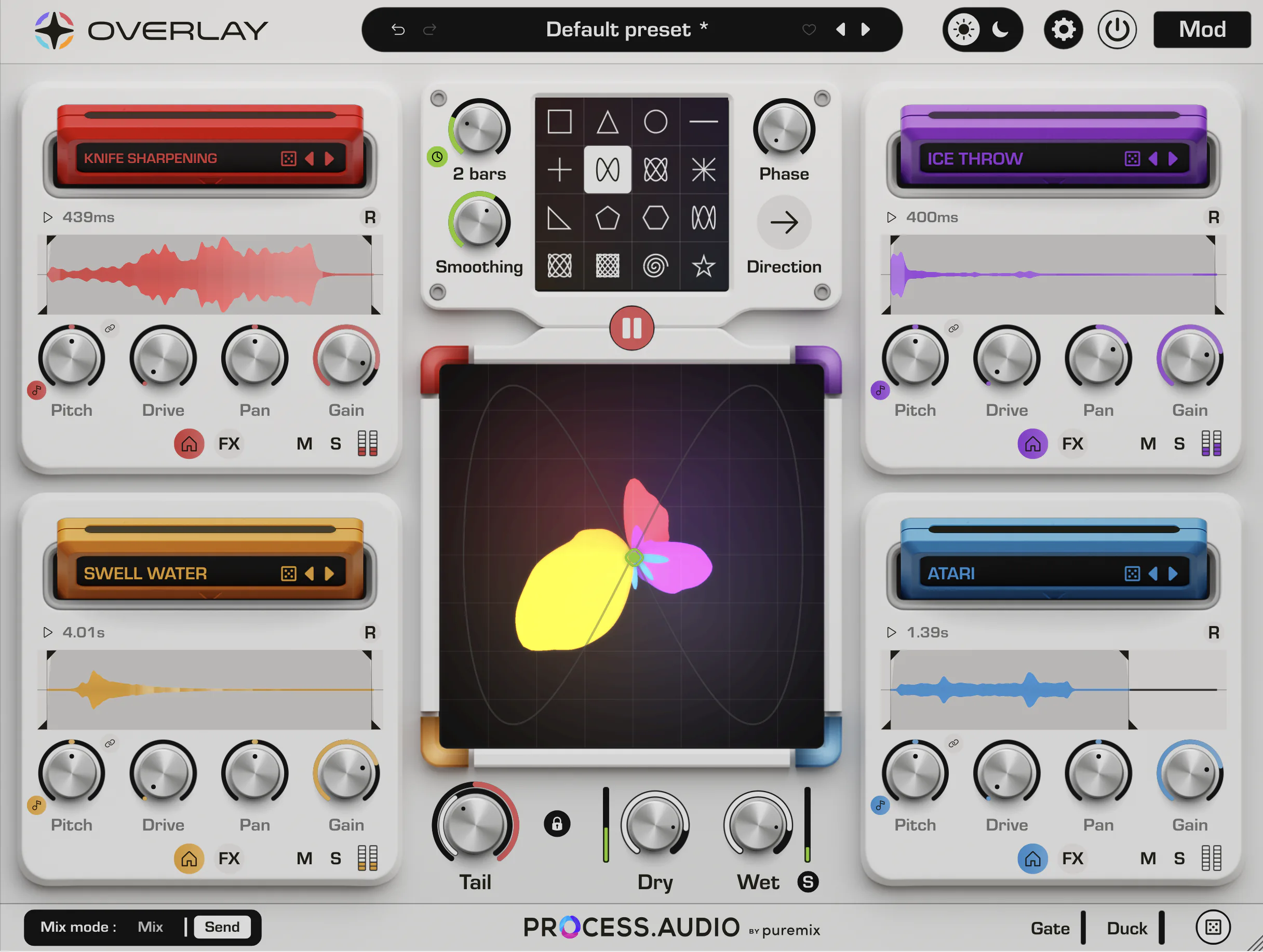Select the pentagon path shape
The image size is (1263, 952).
tap(608, 217)
